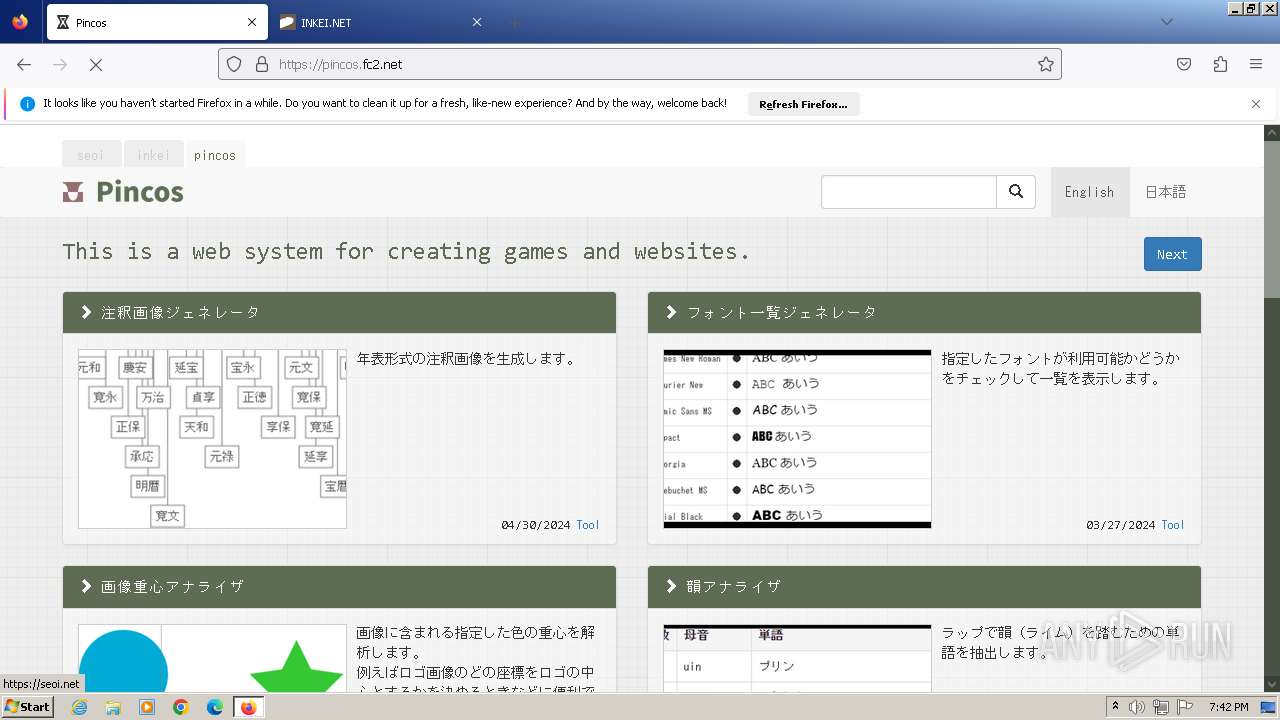Open the 注釈画像ジェネレータ card header
1280x720 pixels.
click(x=339, y=313)
